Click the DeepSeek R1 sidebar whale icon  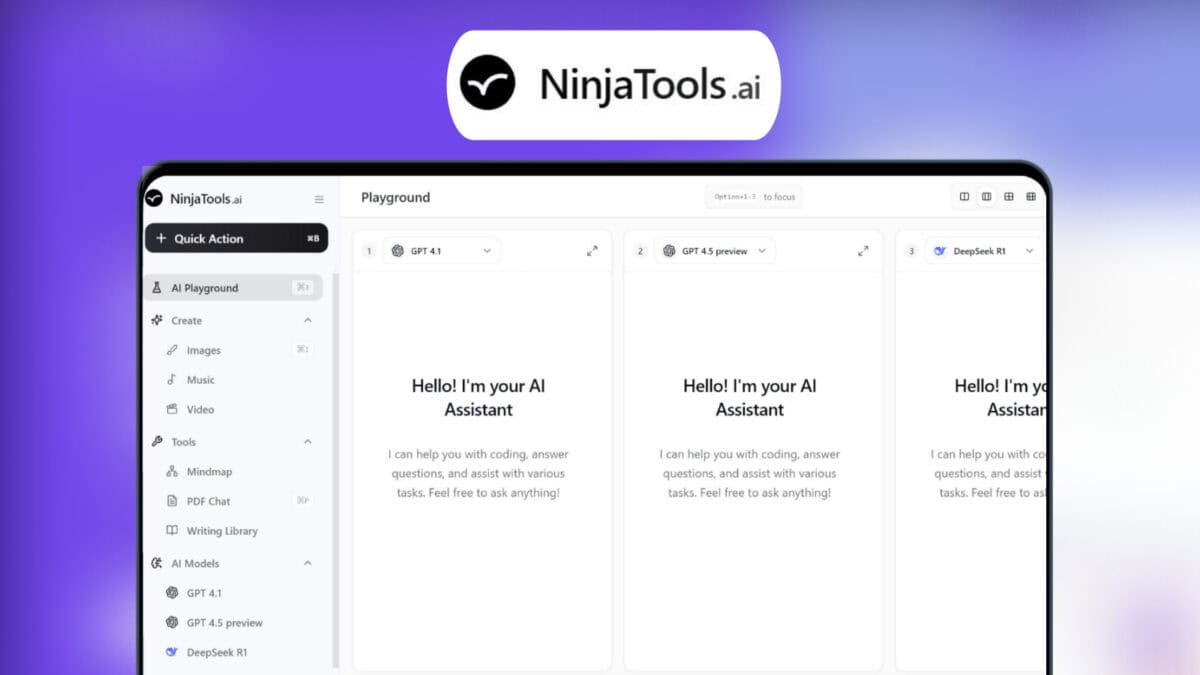pyautogui.click(x=172, y=652)
